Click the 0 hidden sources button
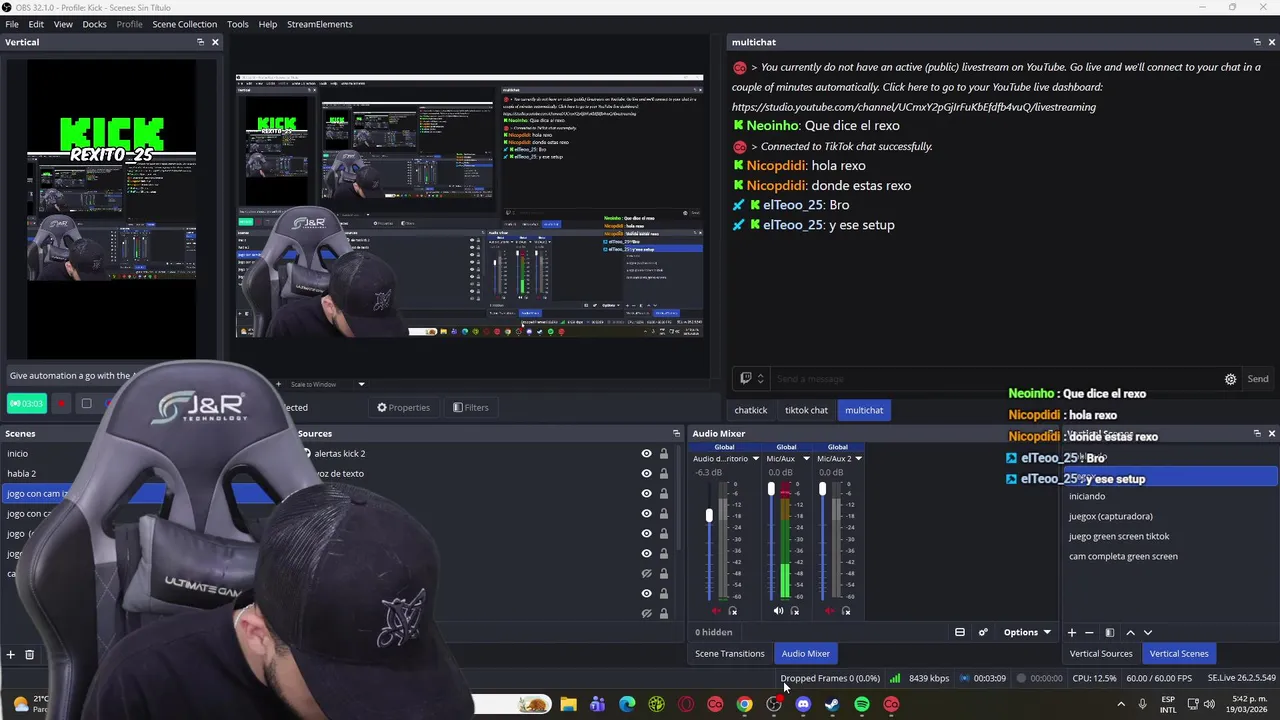The width and height of the screenshot is (1280, 720). (714, 632)
